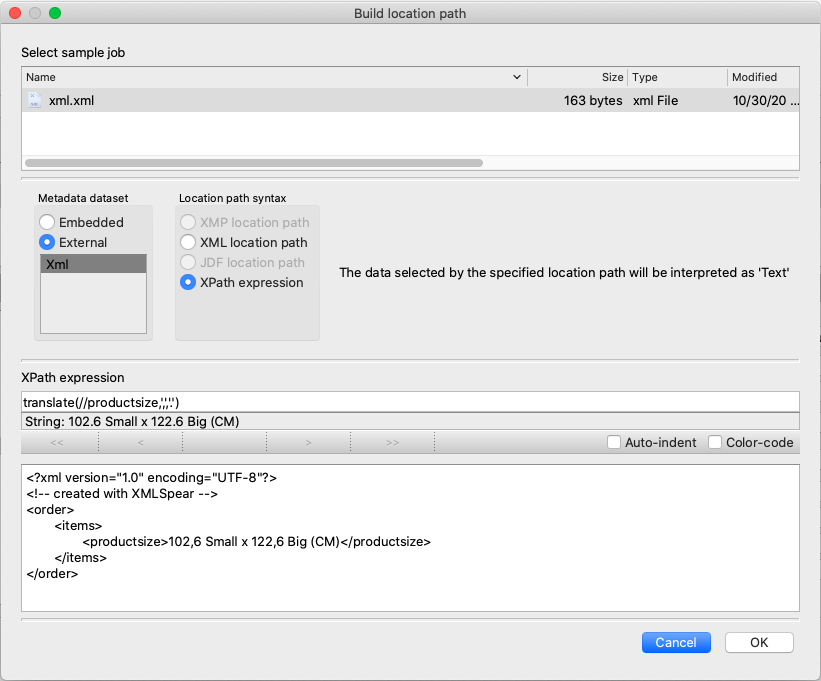Choose XPath expression syntax
The height and width of the screenshot is (681, 821).
pyautogui.click(x=188, y=282)
